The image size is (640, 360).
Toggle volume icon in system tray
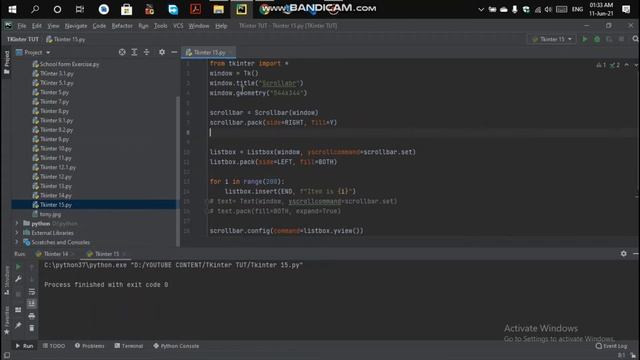point(548,9)
